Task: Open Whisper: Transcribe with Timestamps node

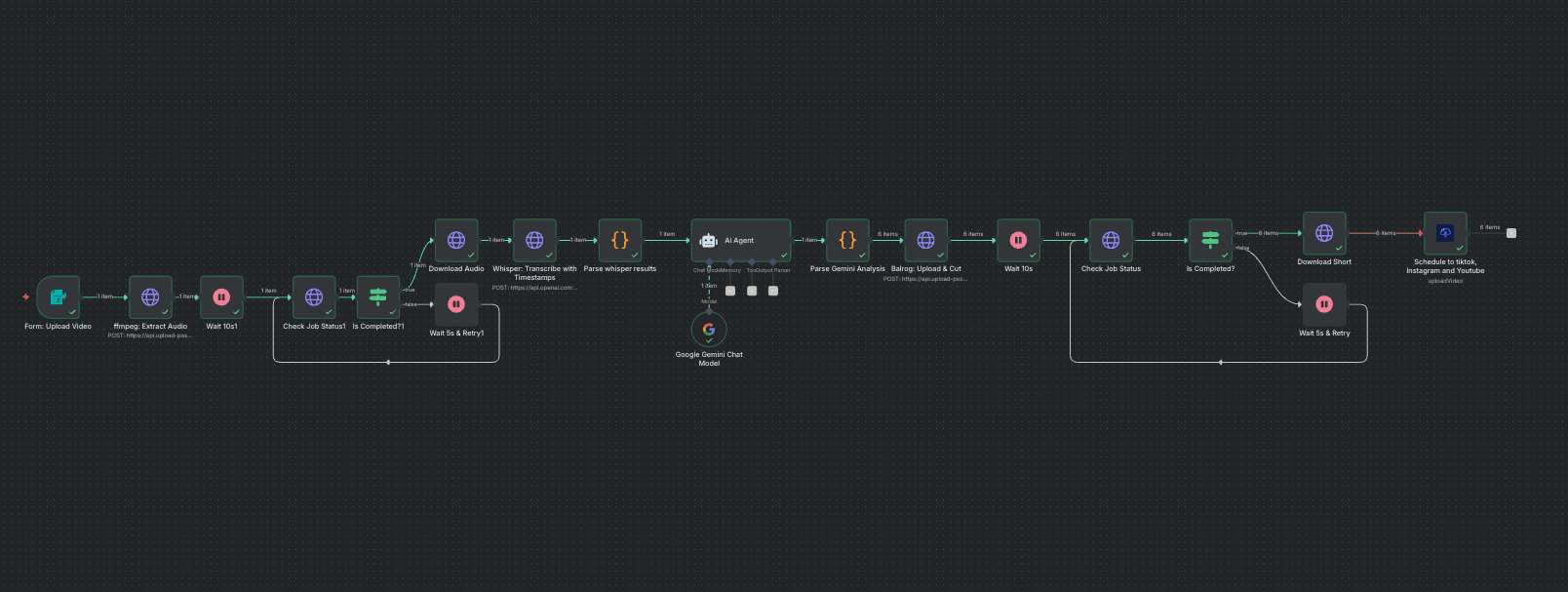Action: tap(534, 240)
